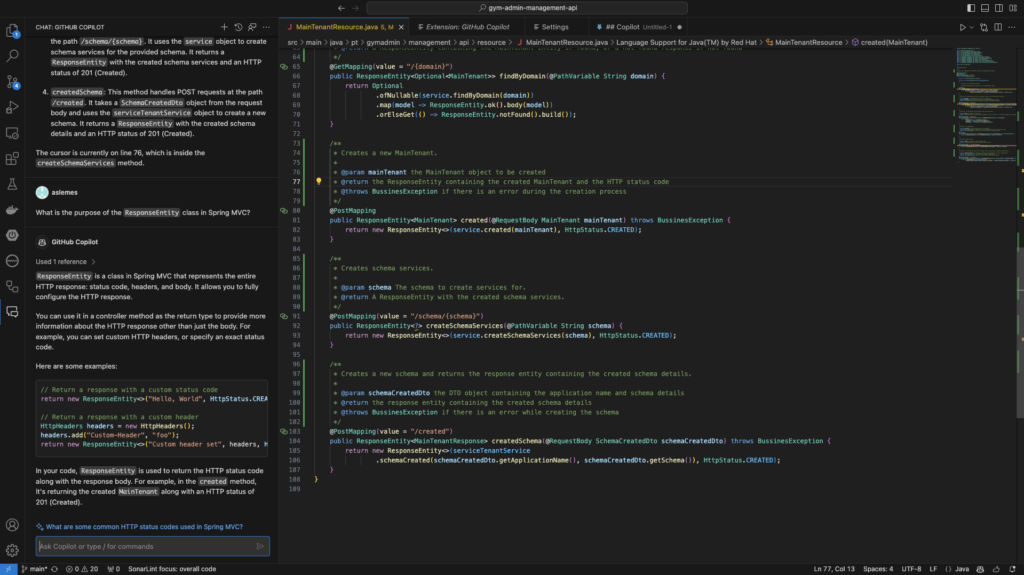Click main* git branch in status bar
The height and width of the screenshot is (575, 1024).
34,569
